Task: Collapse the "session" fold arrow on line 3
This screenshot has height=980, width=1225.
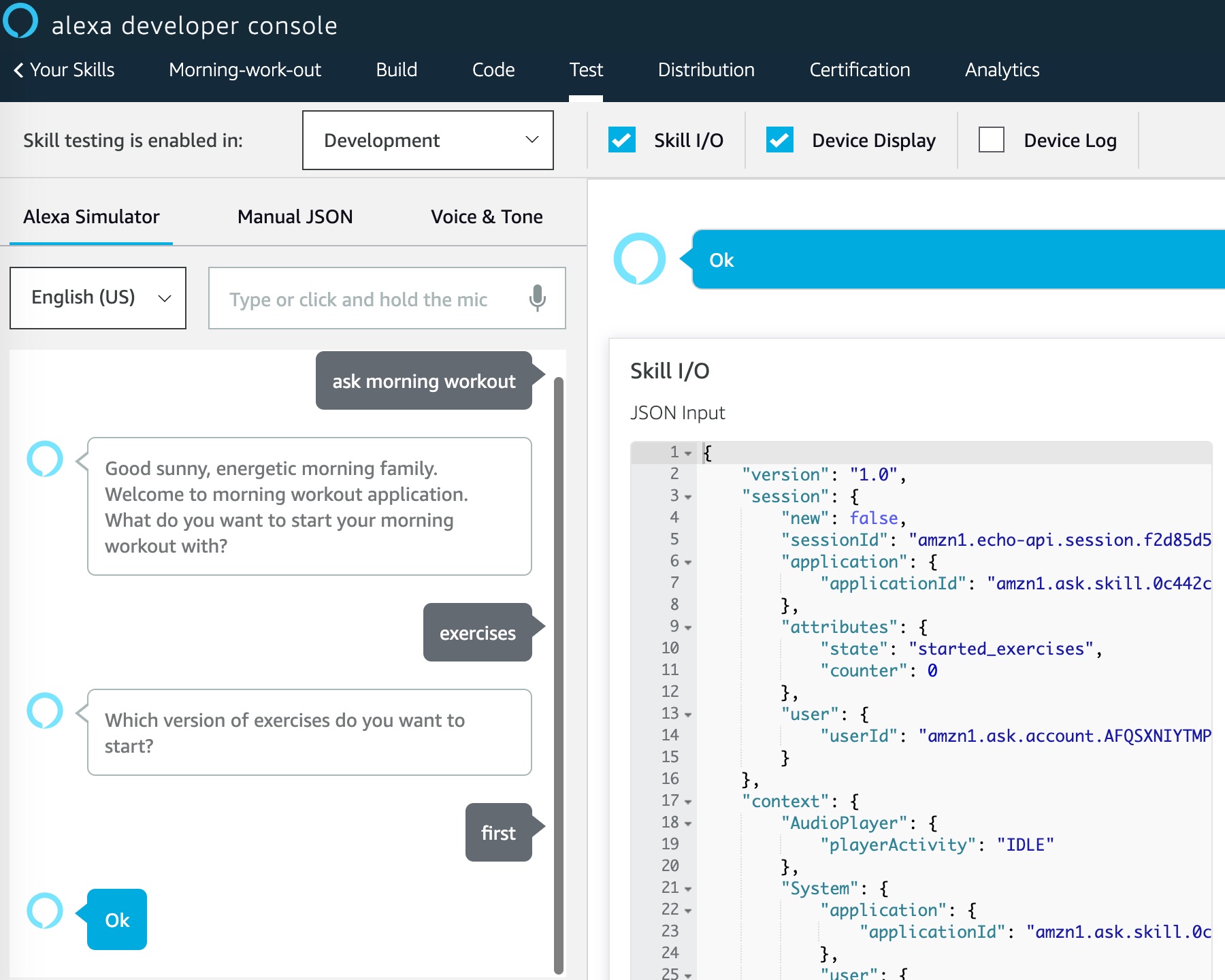Action: tap(688, 497)
